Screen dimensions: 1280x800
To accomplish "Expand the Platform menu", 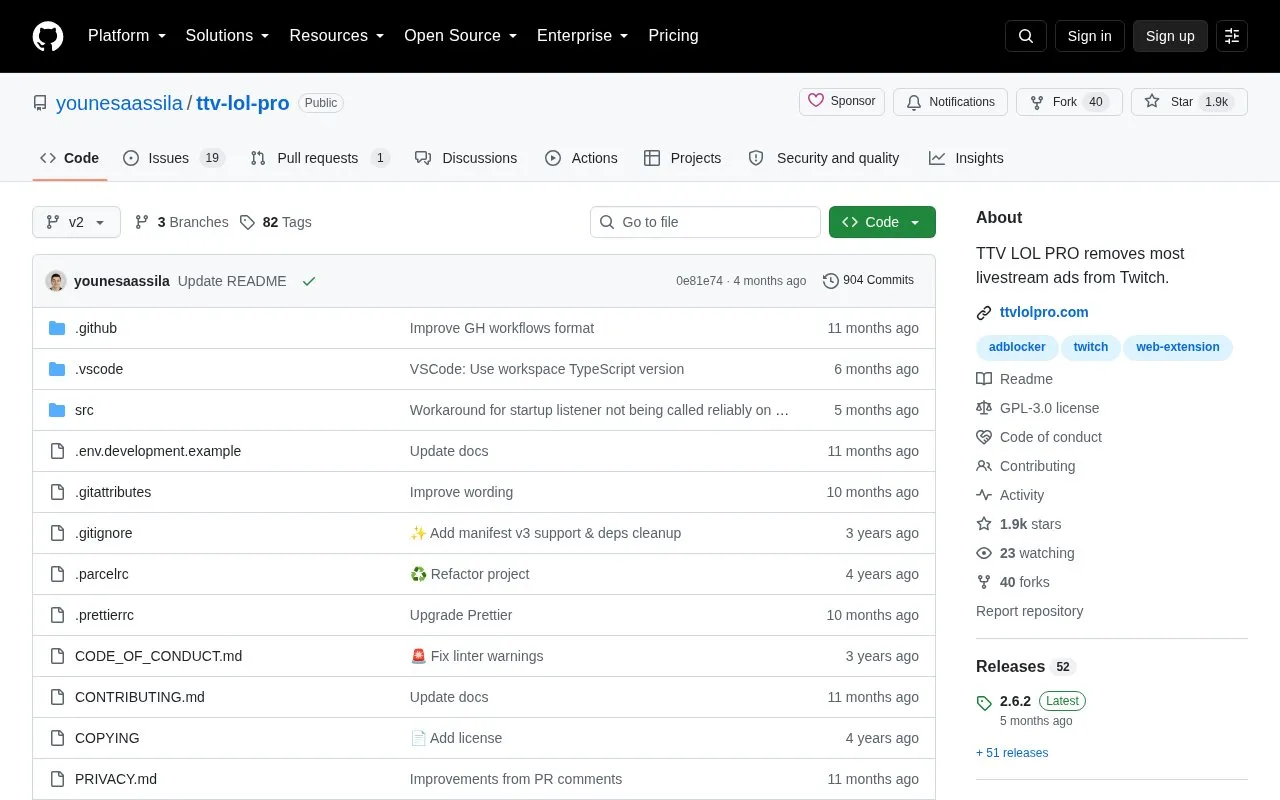I will [127, 36].
